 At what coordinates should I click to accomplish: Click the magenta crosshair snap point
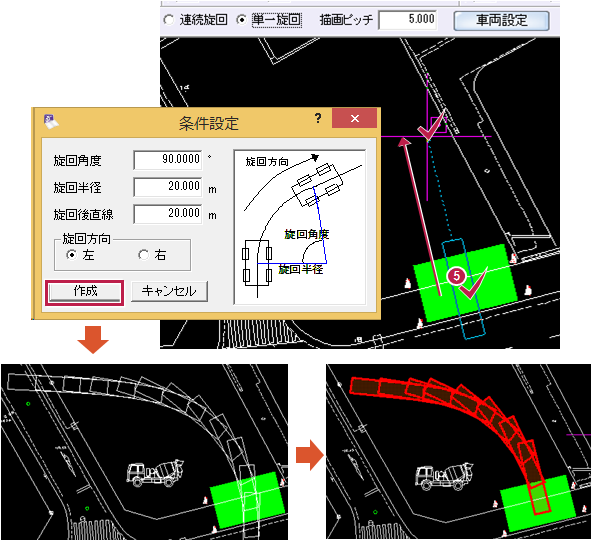427,137
